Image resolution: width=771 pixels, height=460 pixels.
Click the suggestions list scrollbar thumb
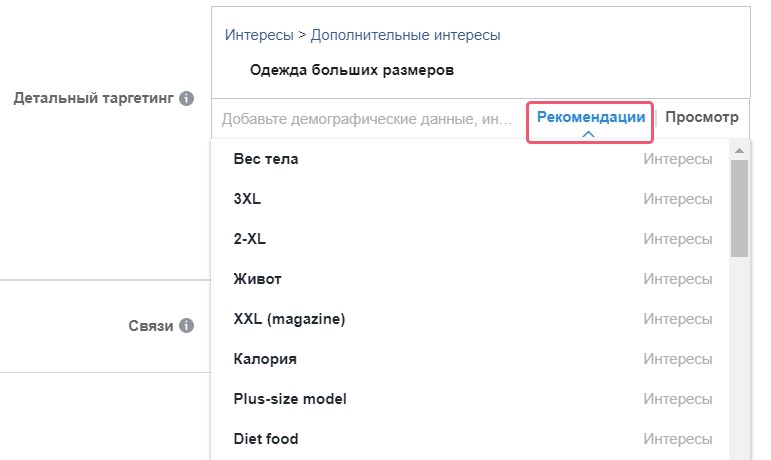(739, 208)
